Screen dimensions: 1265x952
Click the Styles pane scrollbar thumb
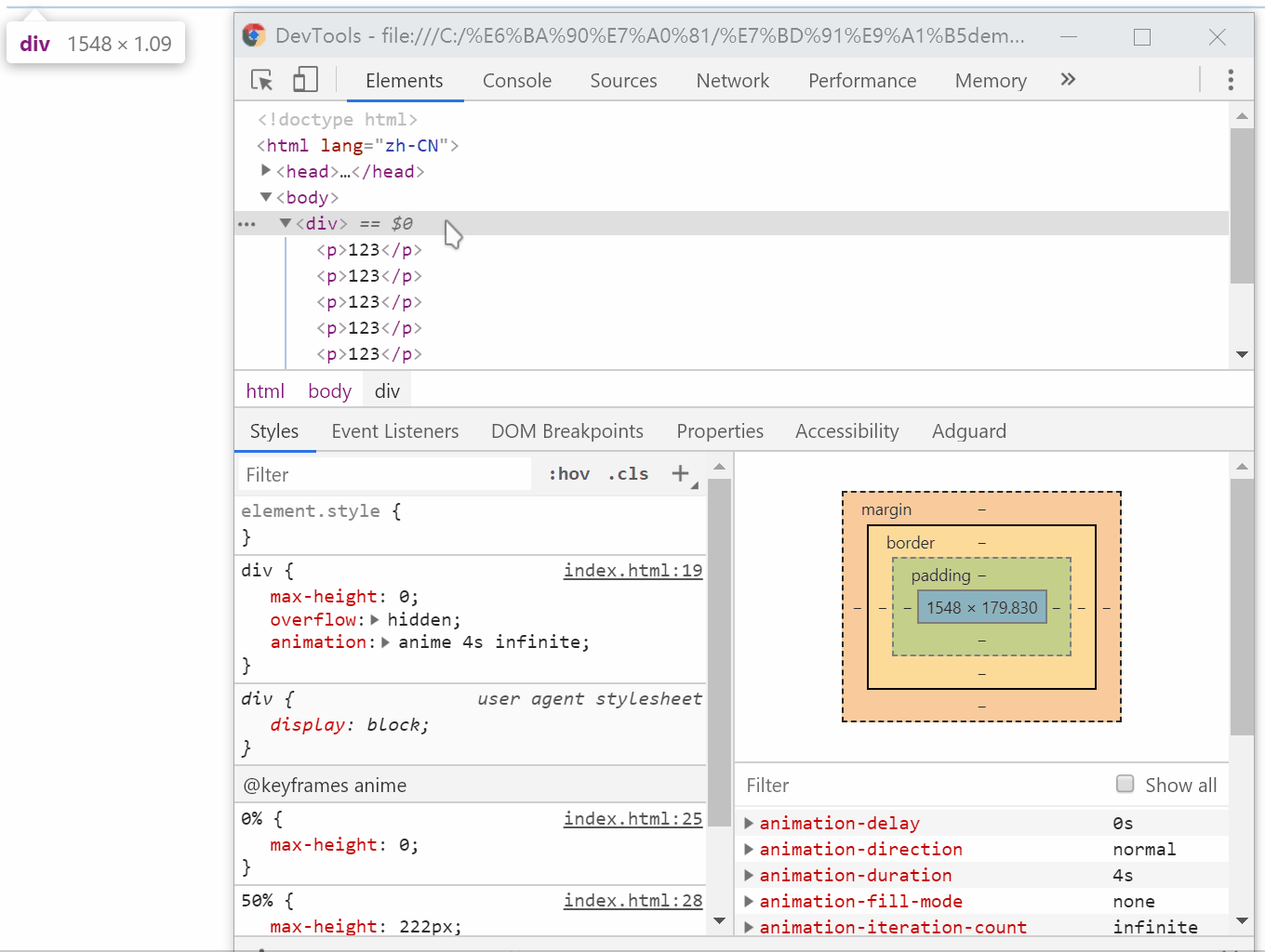719,653
